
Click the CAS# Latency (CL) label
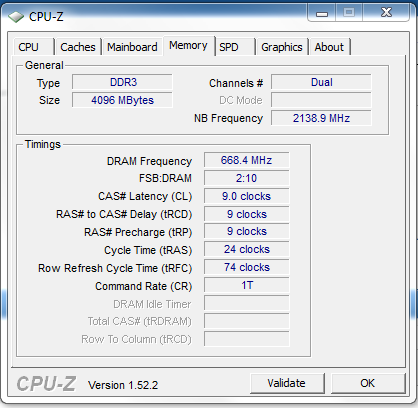point(145,196)
